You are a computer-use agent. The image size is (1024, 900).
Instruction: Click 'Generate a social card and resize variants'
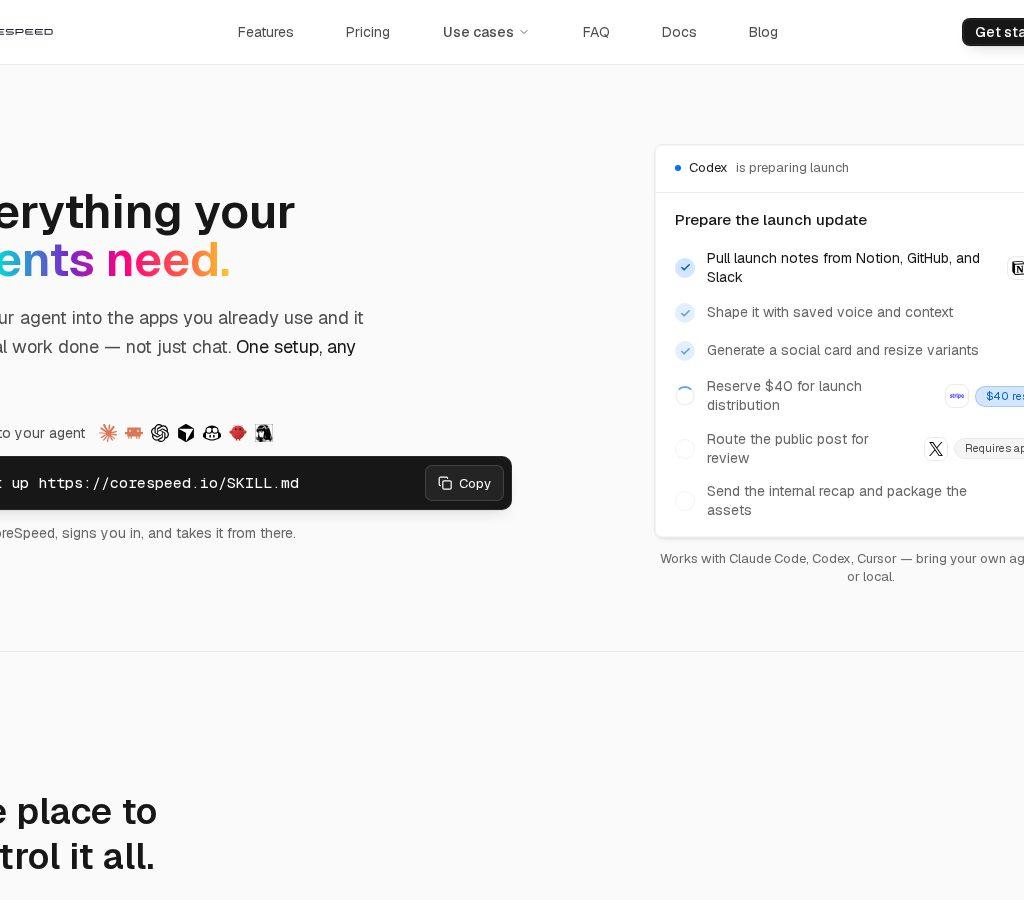pyautogui.click(x=842, y=350)
